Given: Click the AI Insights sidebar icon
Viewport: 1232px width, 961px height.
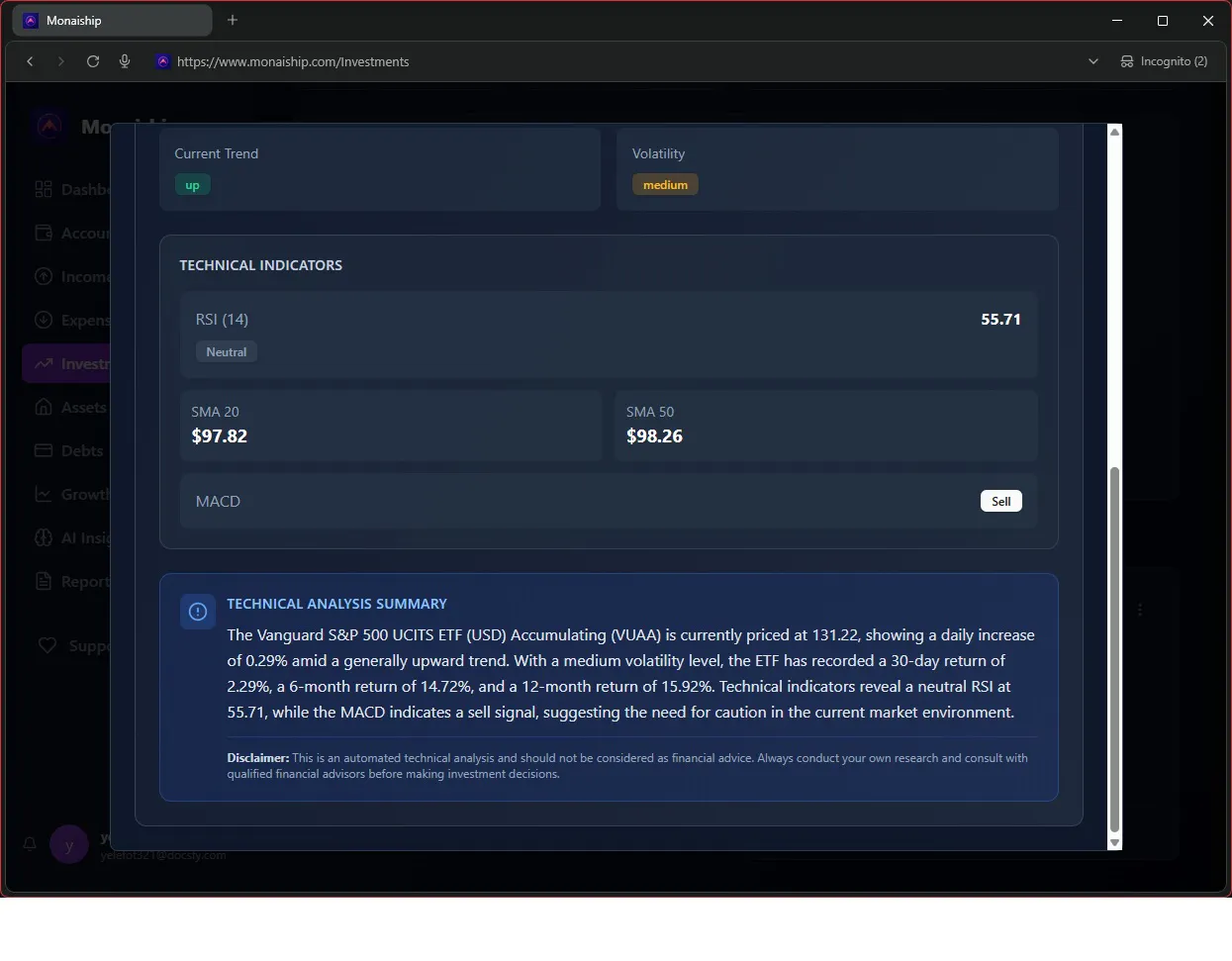Looking at the screenshot, I should [x=44, y=537].
